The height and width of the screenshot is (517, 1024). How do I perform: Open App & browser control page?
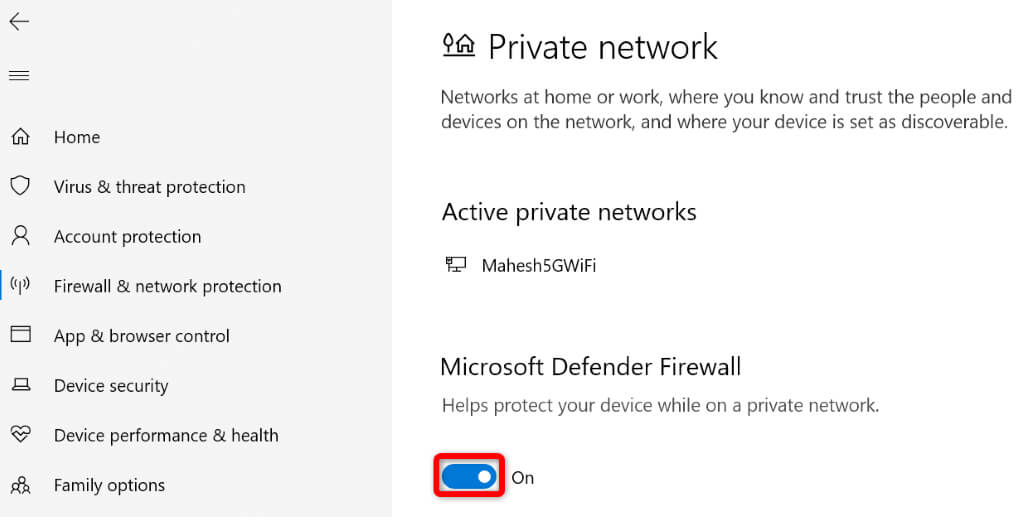coord(141,336)
